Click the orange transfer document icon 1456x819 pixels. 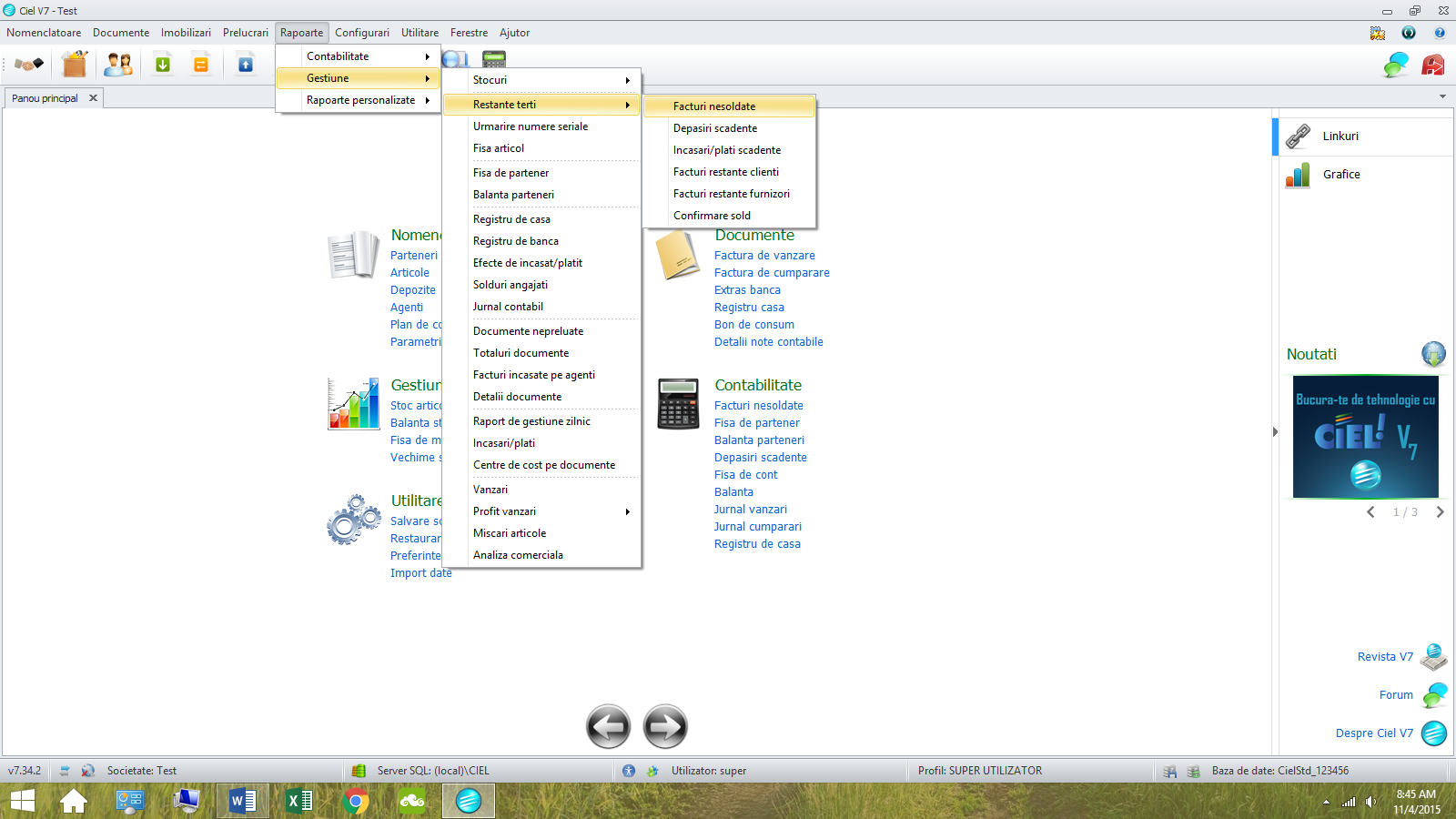(201, 65)
